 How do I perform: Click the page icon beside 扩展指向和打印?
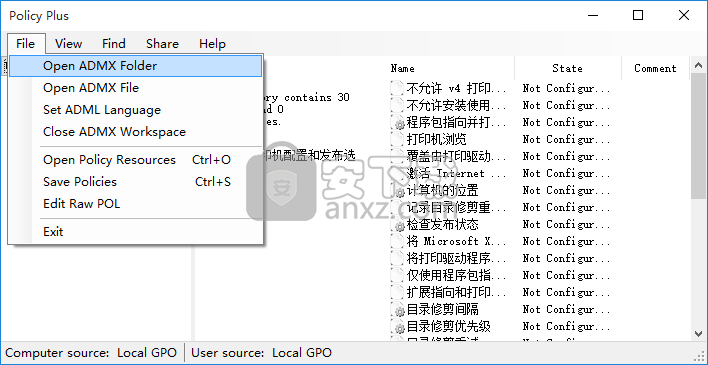click(398, 292)
